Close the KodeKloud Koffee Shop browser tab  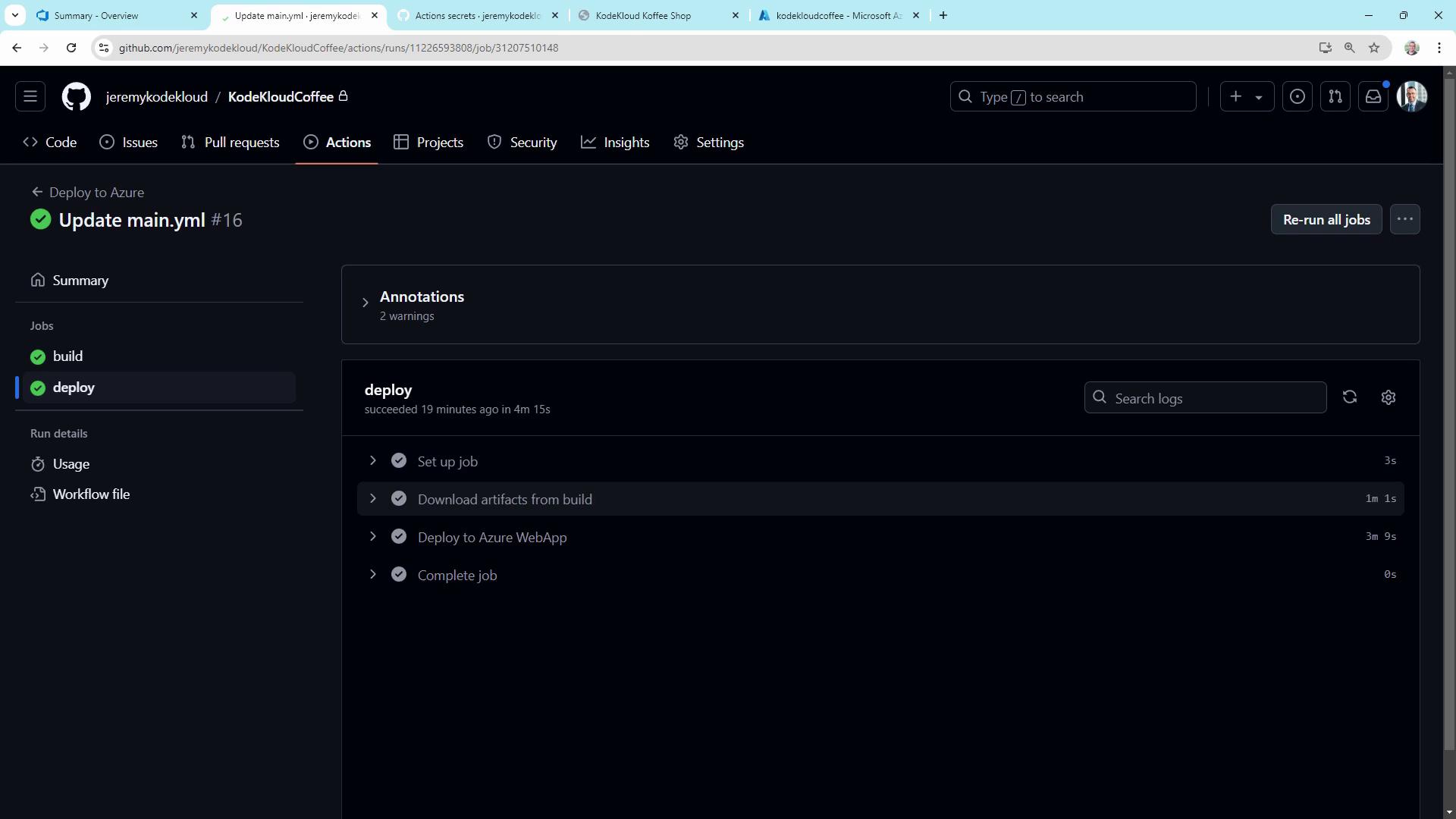coord(735,15)
